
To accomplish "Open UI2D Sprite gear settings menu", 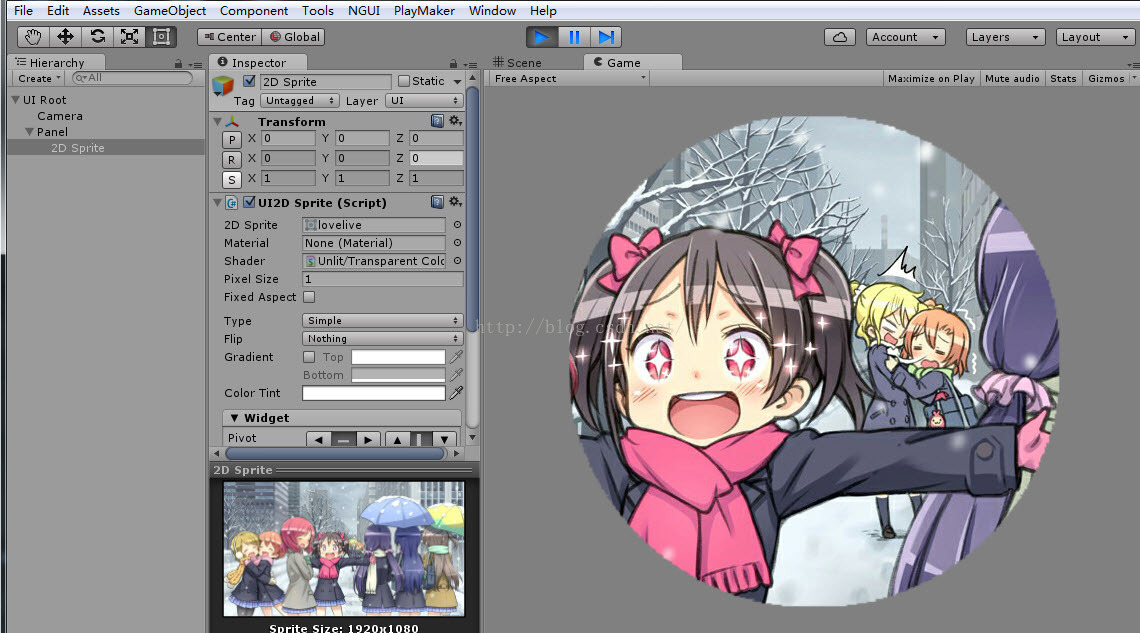I will coord(455,202).
